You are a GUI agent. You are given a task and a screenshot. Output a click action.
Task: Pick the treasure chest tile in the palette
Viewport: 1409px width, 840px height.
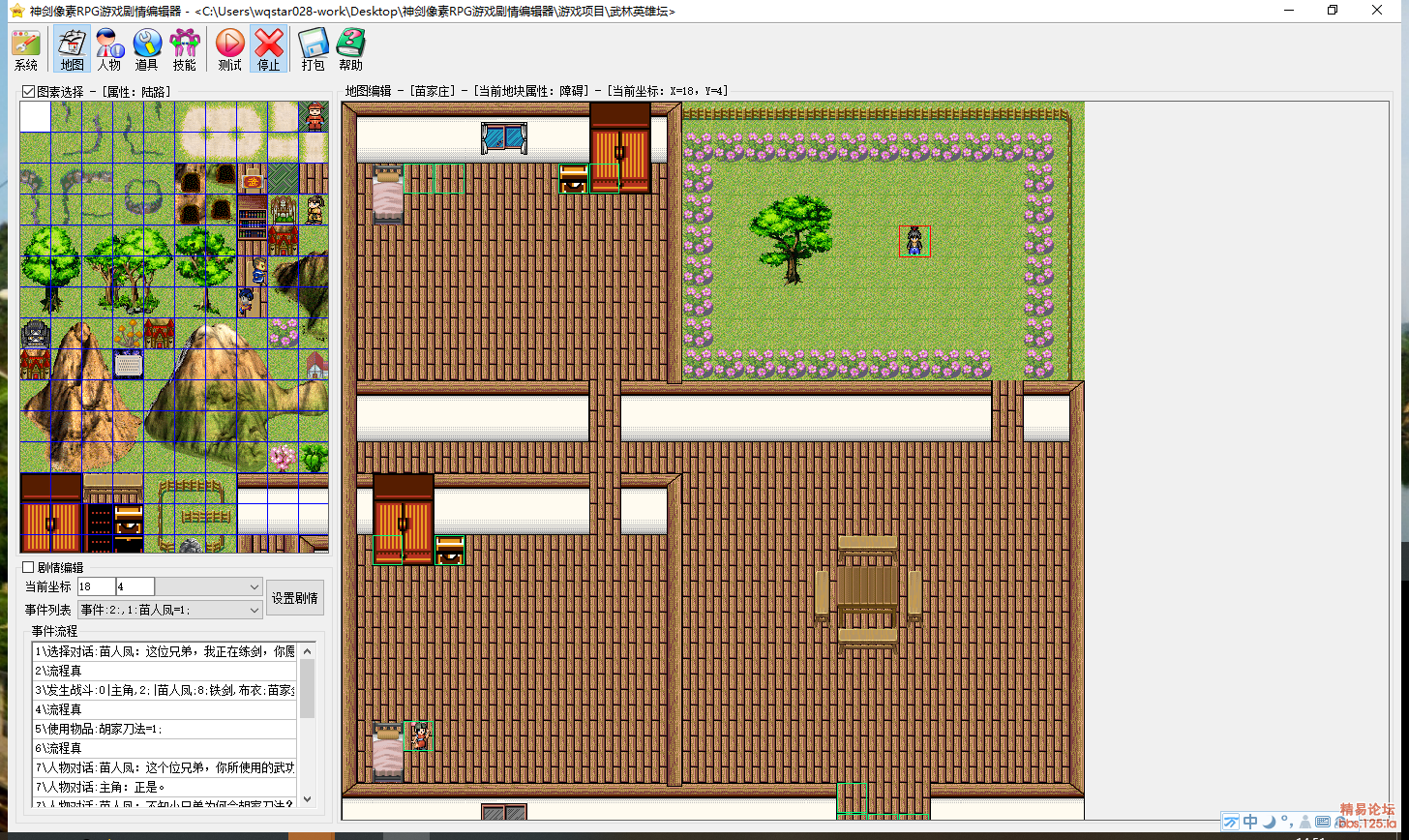129,520
